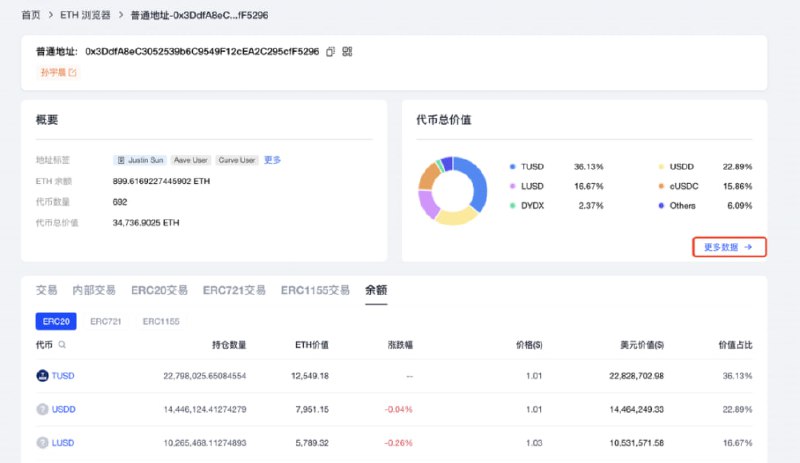Copy the wallet address with copy icon
The width and height of the screenshot is (800, 463).
[330, 51]
